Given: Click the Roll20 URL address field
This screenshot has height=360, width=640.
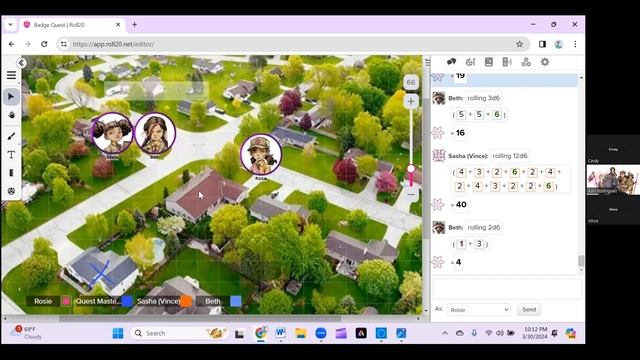Looking at the screenshot, I should 292,44.
